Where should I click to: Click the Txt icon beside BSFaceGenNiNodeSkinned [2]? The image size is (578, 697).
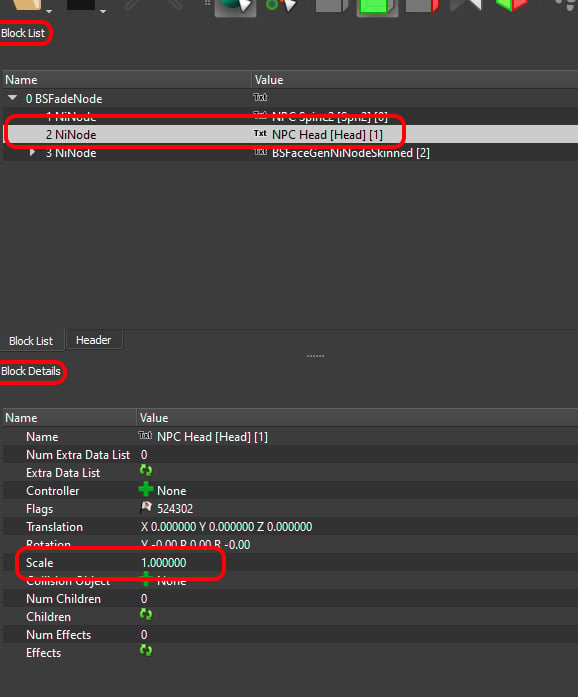pos(260,152)
